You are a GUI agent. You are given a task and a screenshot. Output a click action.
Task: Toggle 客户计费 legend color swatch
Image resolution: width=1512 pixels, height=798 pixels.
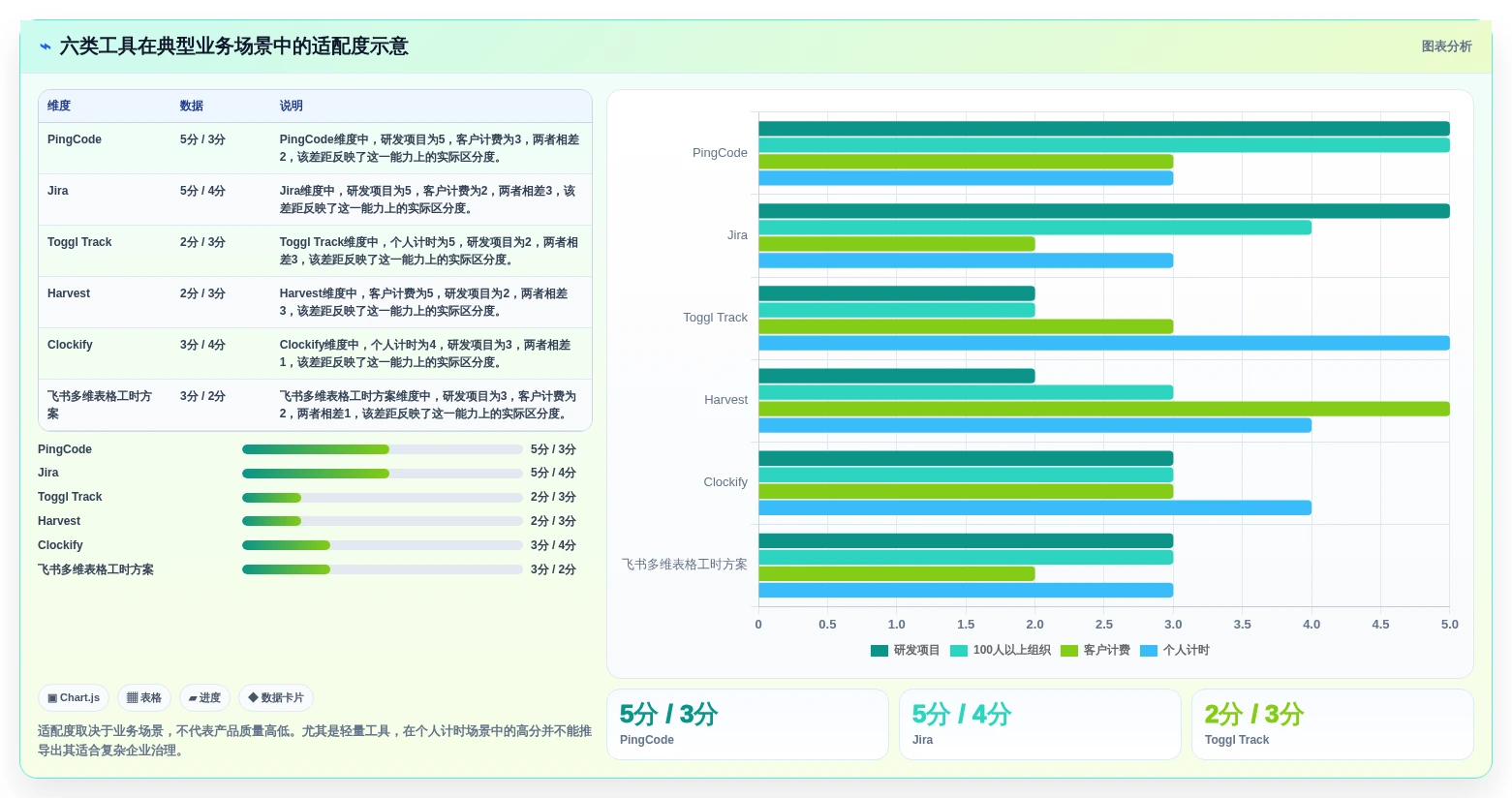pos(1069,651)
